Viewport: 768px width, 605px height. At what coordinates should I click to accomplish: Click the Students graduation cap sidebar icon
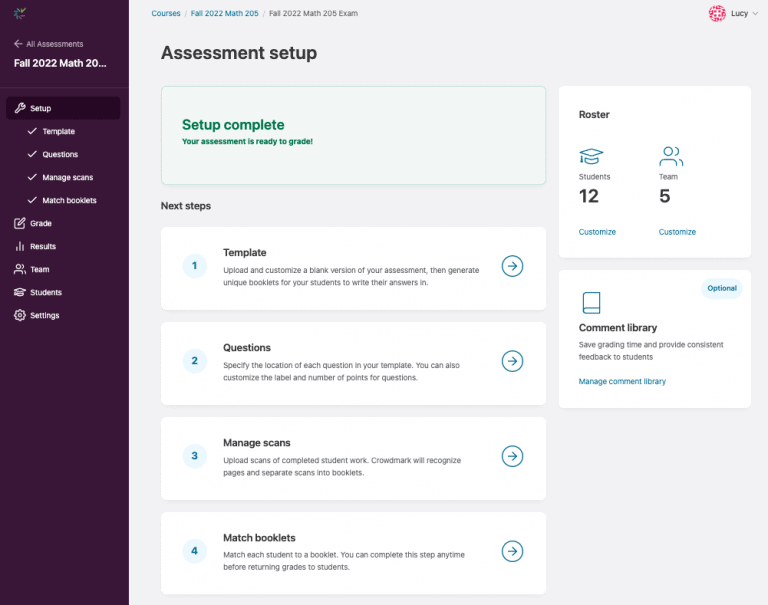coord(20,292)
